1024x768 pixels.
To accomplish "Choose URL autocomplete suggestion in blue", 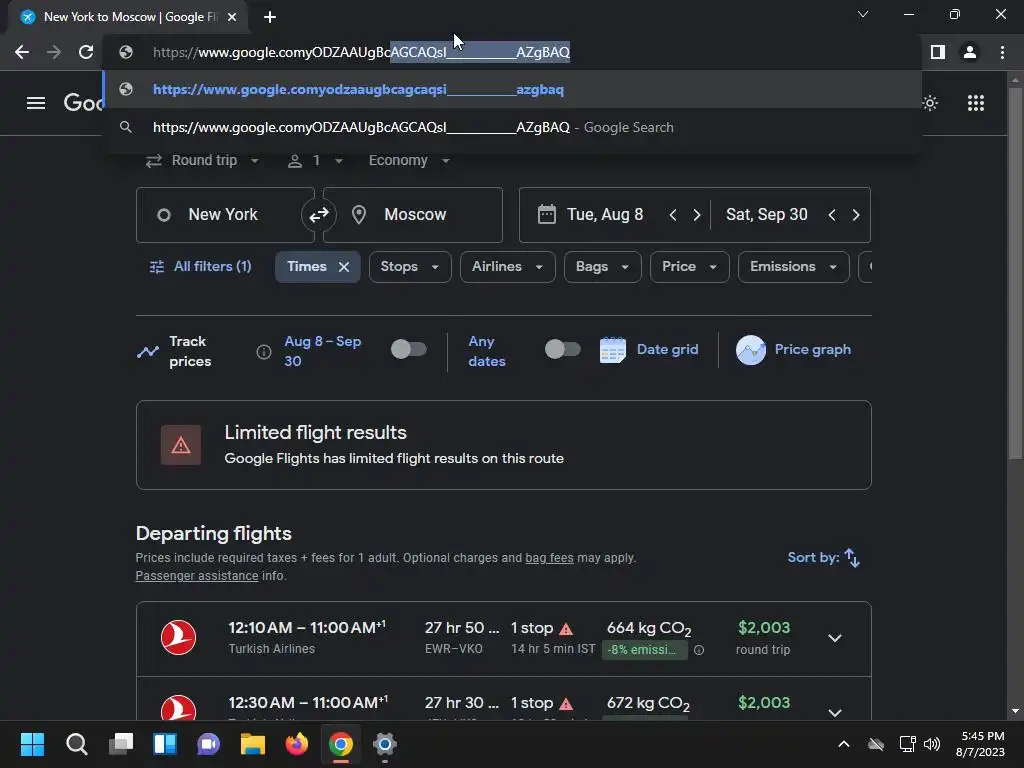I will [512, 89].
